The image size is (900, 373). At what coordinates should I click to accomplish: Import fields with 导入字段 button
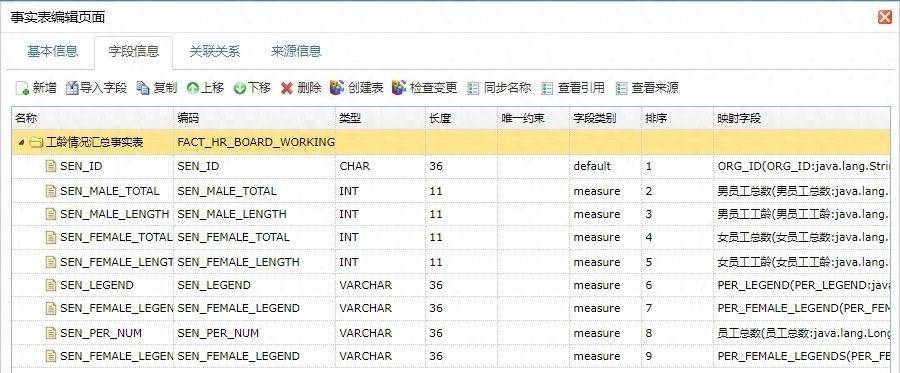tap(96, 88)
